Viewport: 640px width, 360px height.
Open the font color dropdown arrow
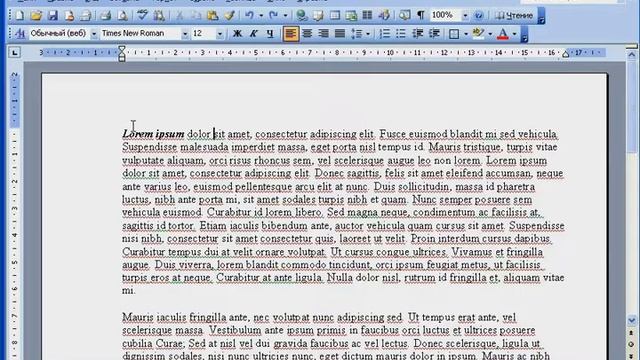[514, 33]
